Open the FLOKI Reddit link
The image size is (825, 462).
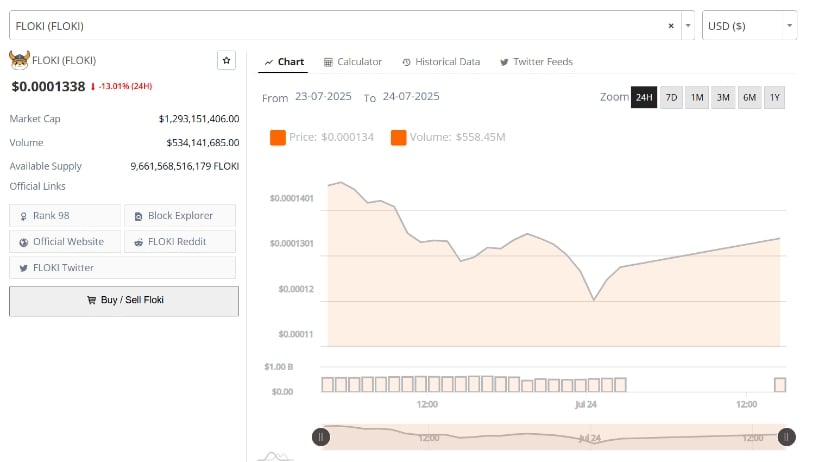(x=180, y=242)
